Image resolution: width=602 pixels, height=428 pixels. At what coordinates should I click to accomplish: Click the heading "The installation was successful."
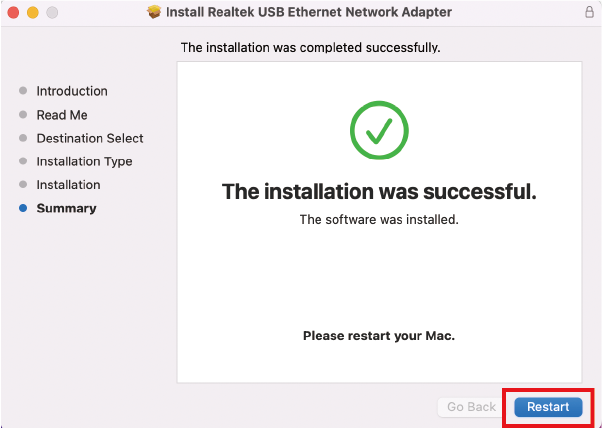point(379,191)
